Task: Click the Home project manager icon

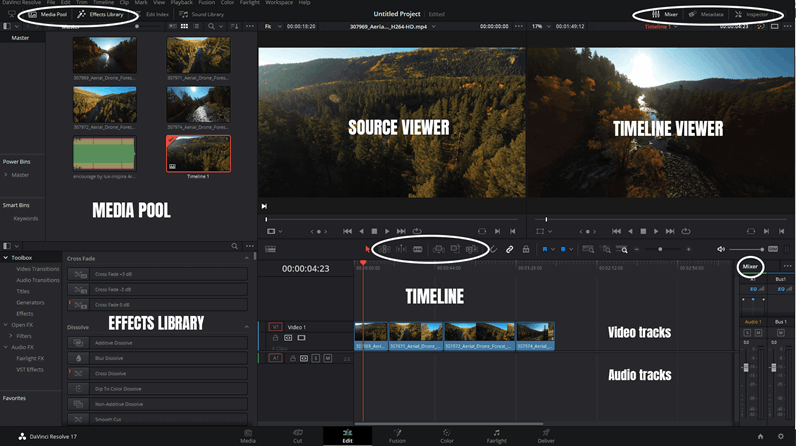Action: click(x=761, y=436)
